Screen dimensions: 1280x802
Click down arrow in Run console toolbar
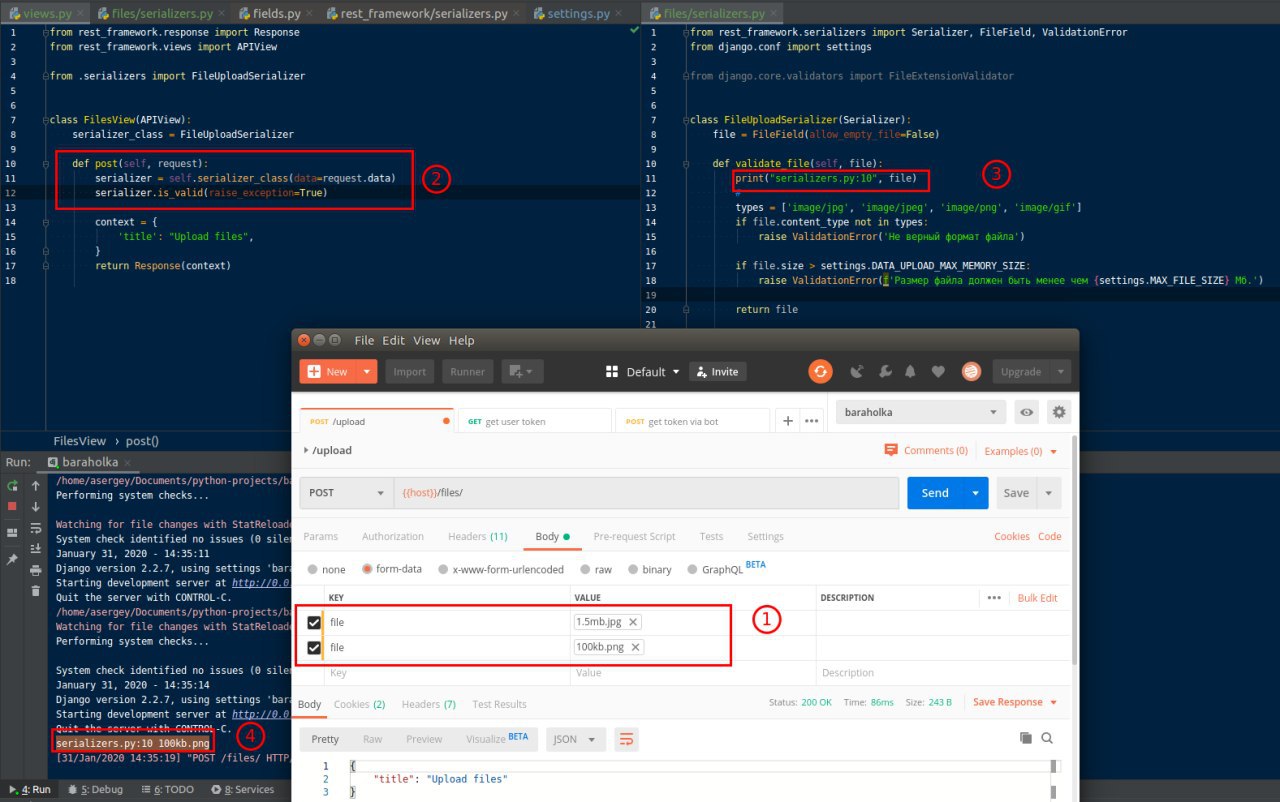tap(36, 507)
